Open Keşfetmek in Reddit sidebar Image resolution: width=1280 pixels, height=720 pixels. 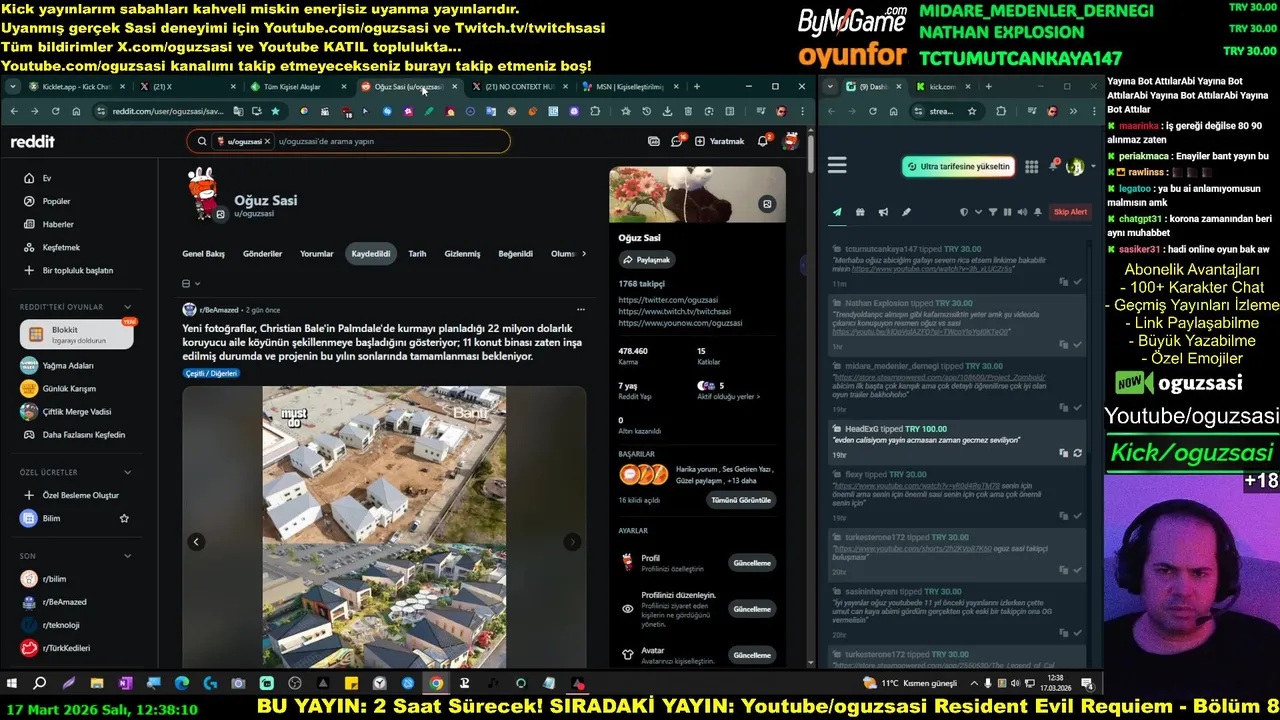pos(61,247)
